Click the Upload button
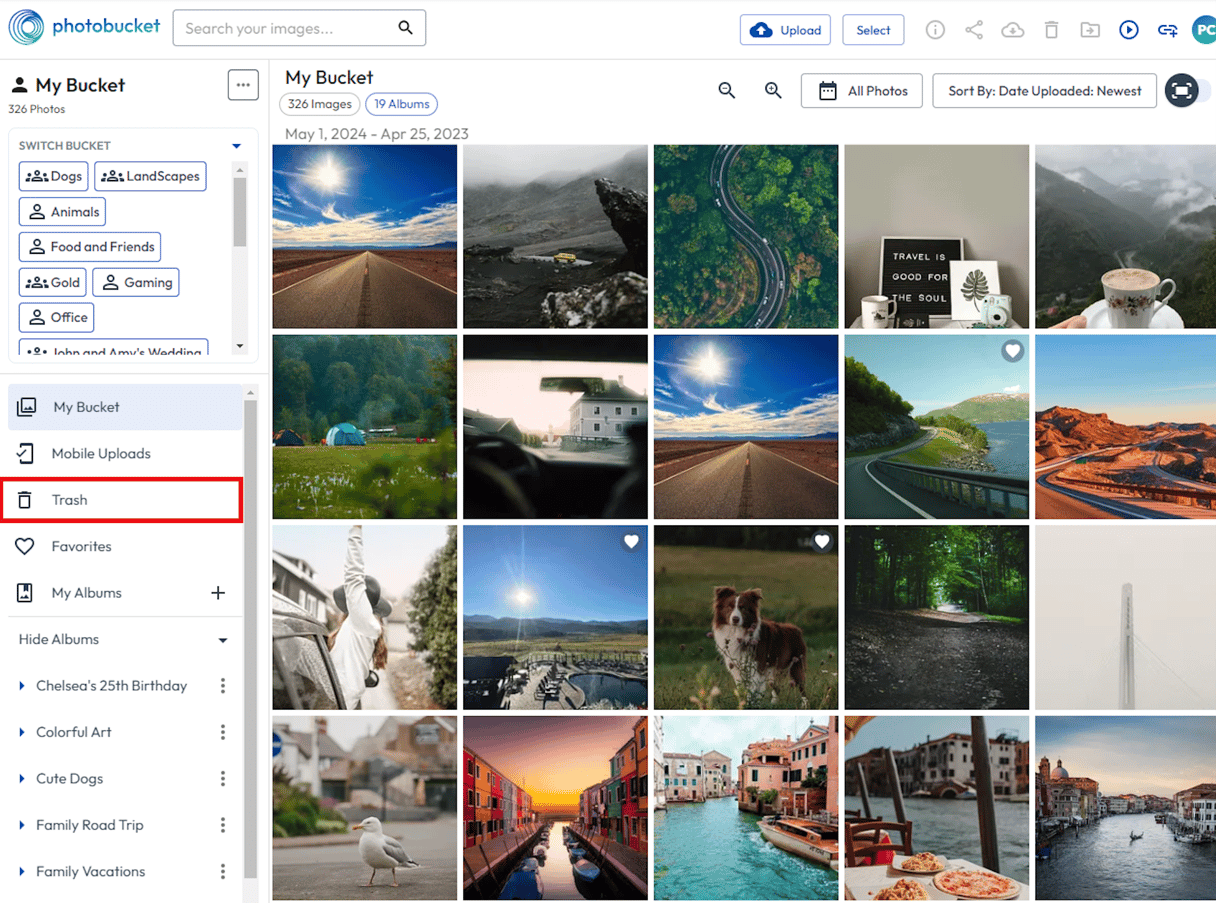Image resolution: width=1216 pixels, height=903 pixels. click(786, 30)
